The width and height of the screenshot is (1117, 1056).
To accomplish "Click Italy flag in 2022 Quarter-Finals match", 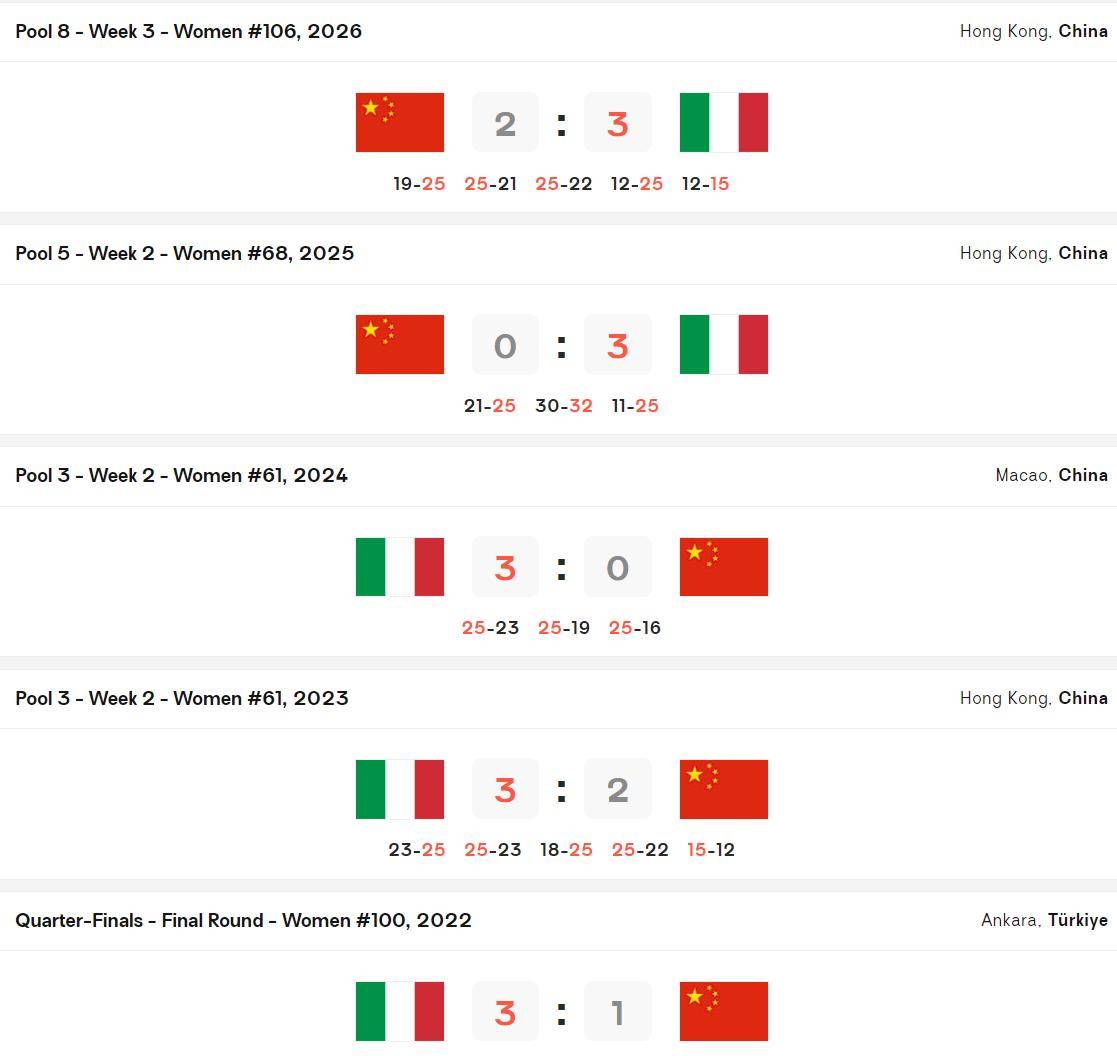I will [400, 1012].
